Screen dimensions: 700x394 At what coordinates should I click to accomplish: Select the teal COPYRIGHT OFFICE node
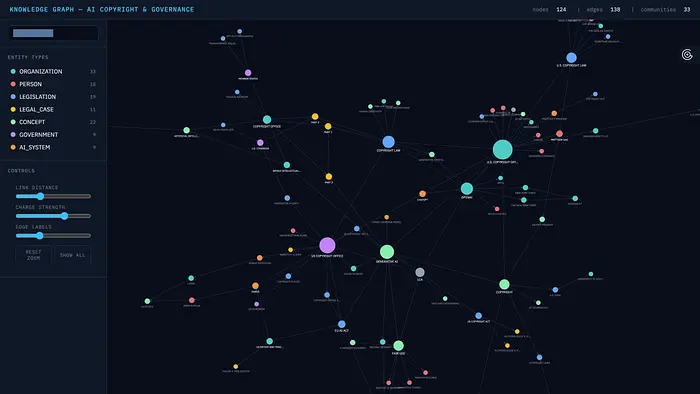[267, 120]
